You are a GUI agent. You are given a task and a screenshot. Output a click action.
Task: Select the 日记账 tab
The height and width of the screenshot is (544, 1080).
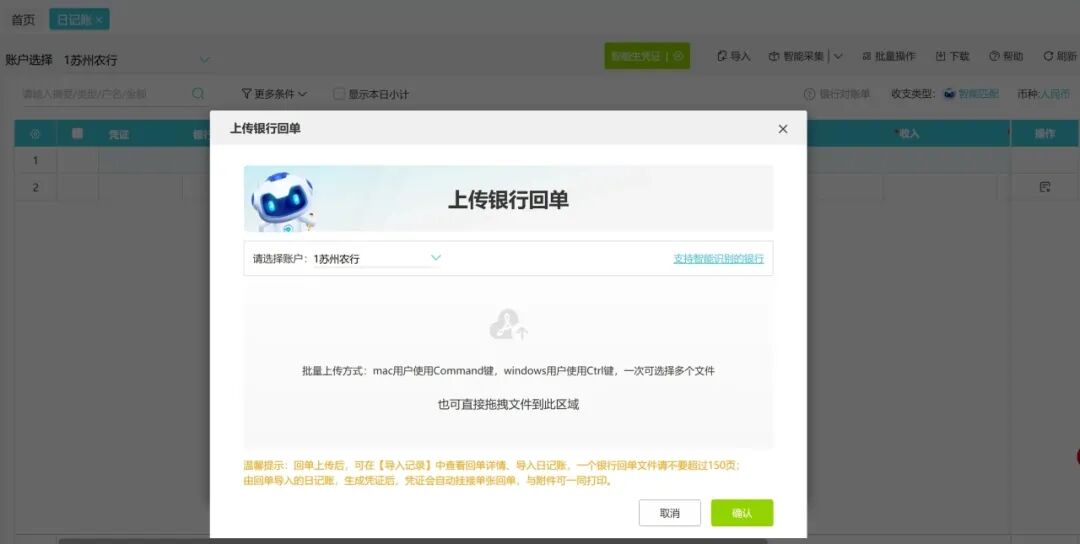pyautogui.click(x=74, y=20)
